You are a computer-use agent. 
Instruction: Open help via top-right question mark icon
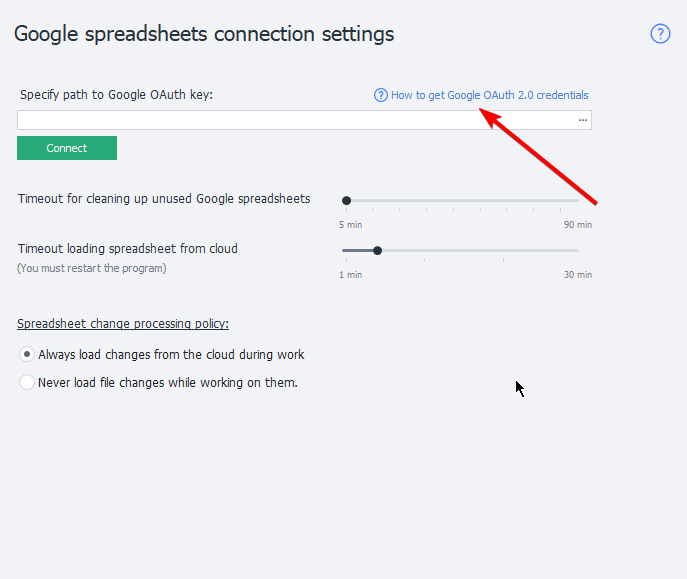660,34
